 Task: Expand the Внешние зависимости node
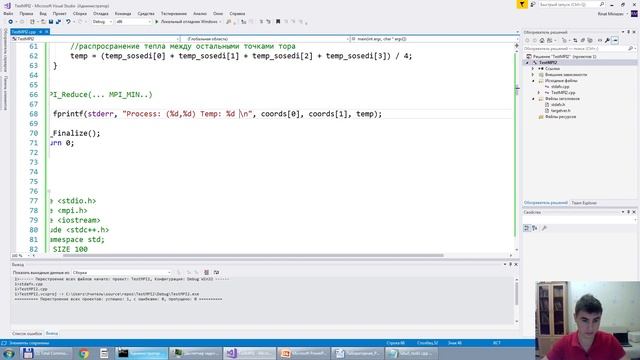point(533,75)
